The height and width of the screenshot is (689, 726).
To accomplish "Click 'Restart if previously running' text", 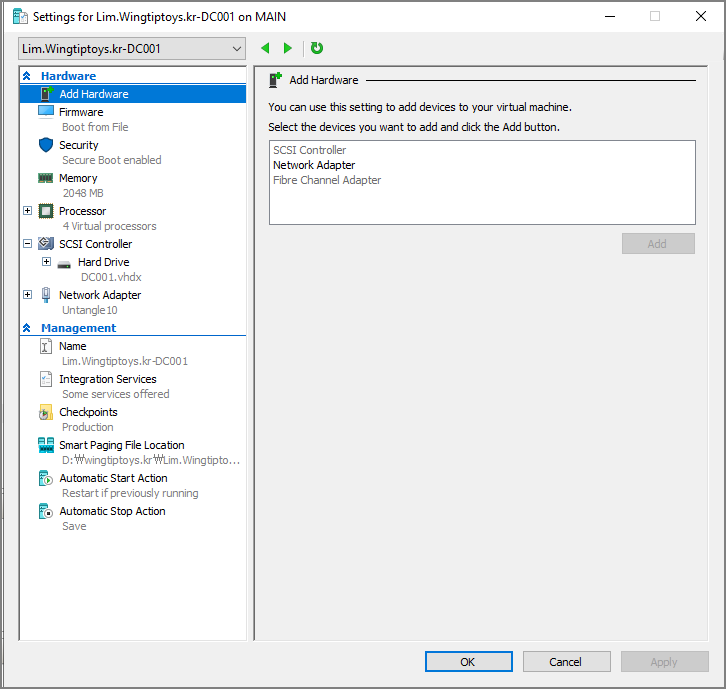I will click(x=130, y=493).
